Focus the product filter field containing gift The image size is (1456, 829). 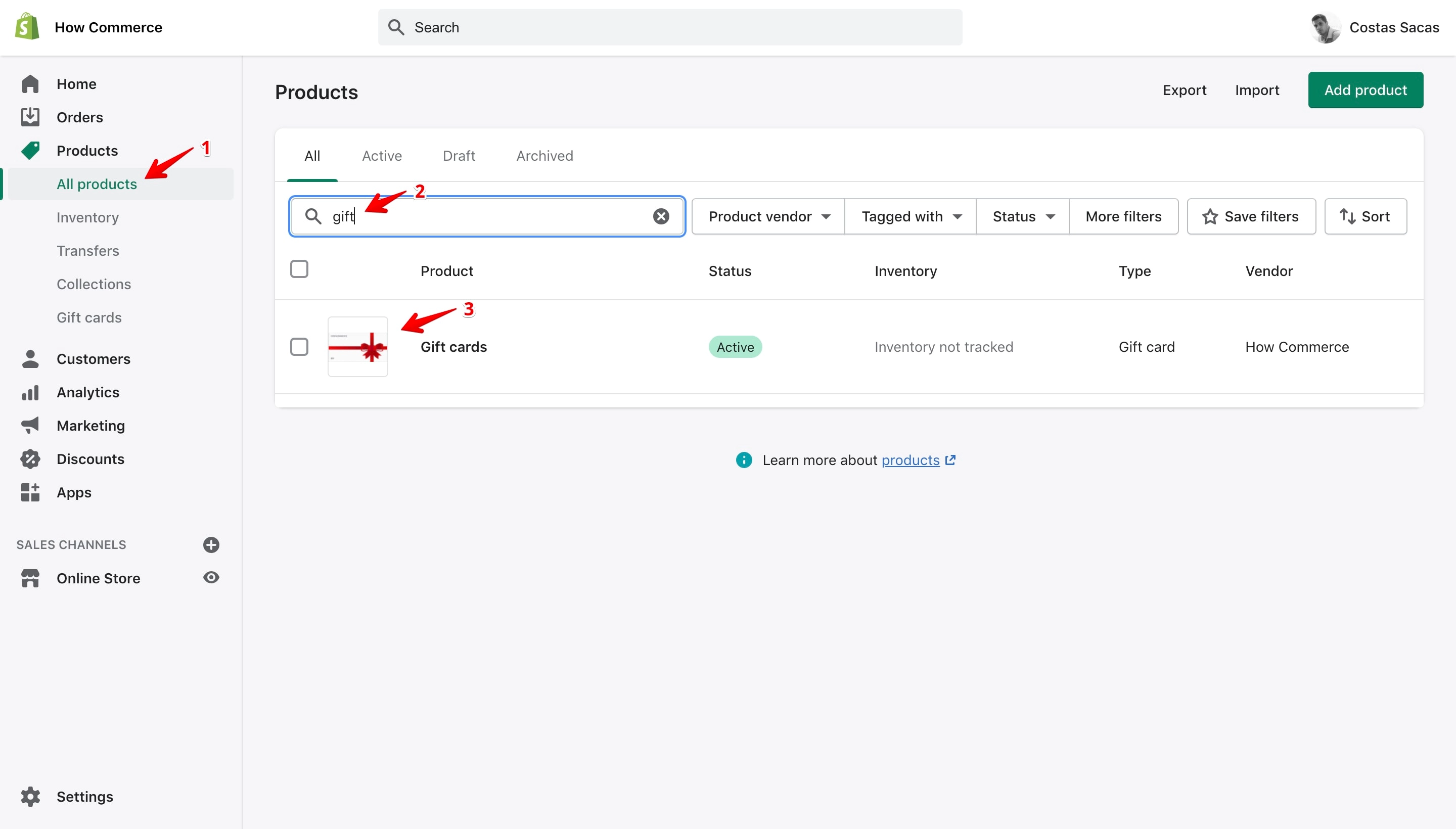coord(487,216)
